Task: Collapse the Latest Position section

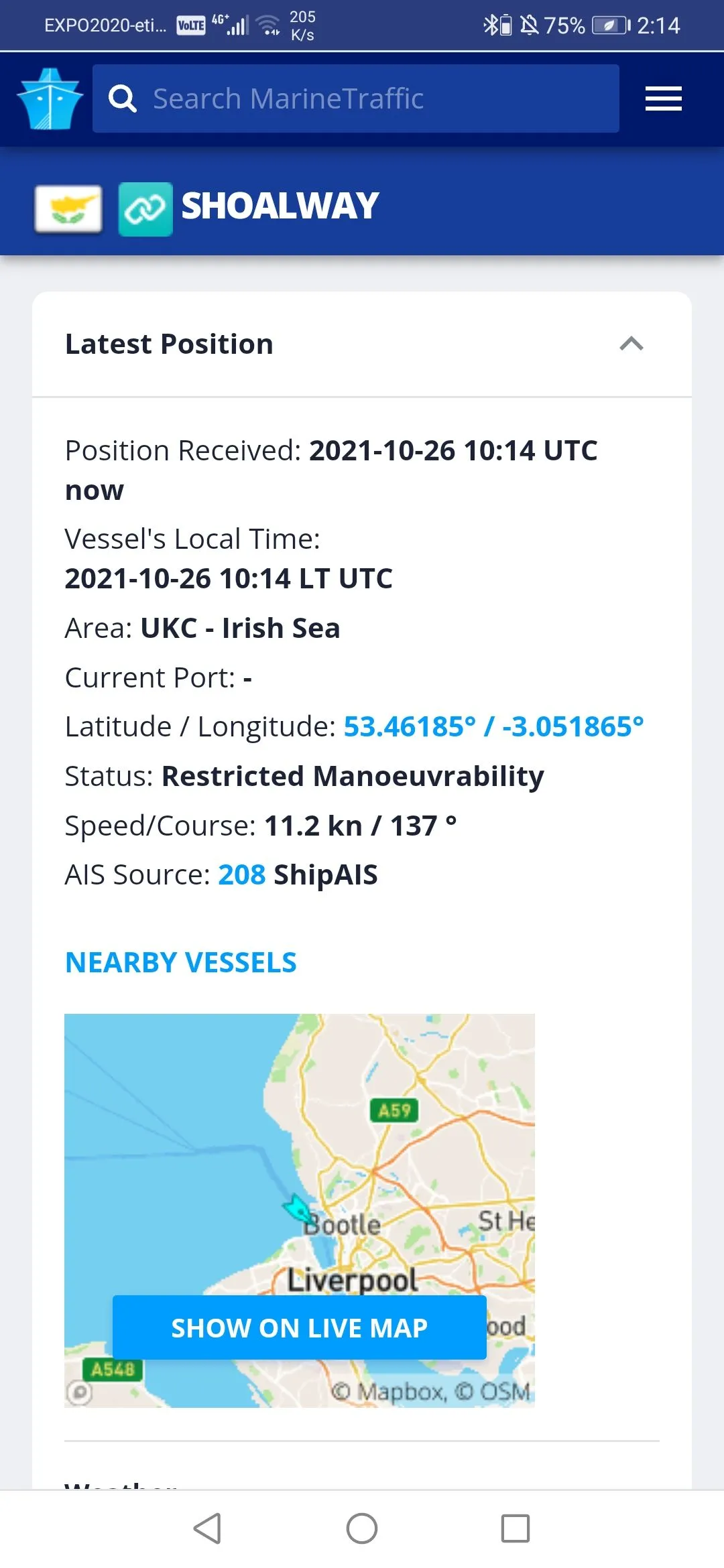Action: coord(631,344)
